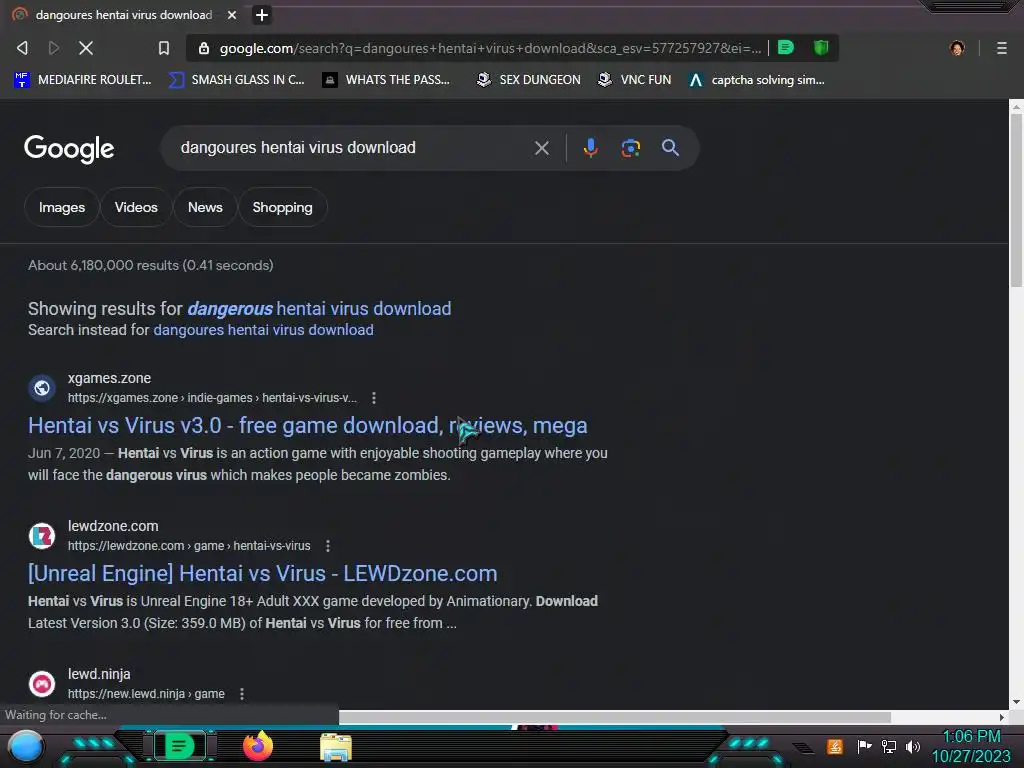Click the green browser taskbar icon

pos(180,746)
